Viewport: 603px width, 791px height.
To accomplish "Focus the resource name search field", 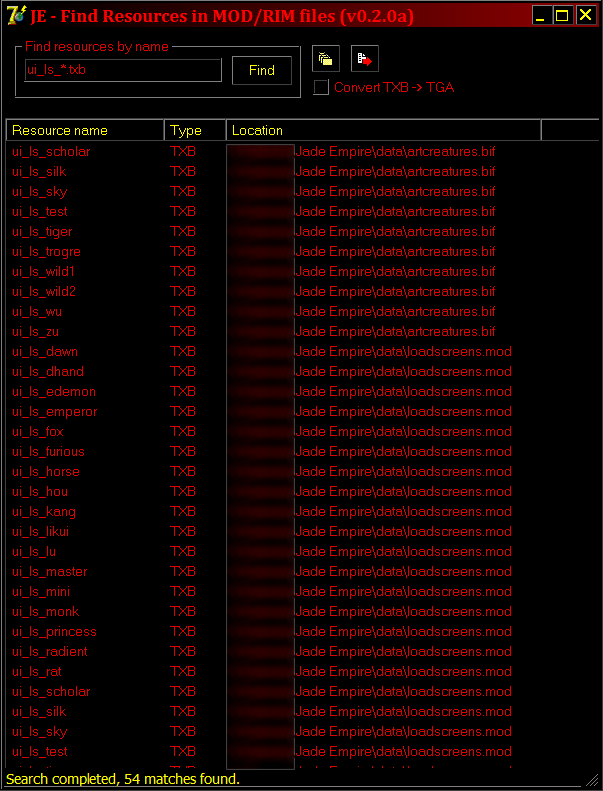I will tap(123, 70).
